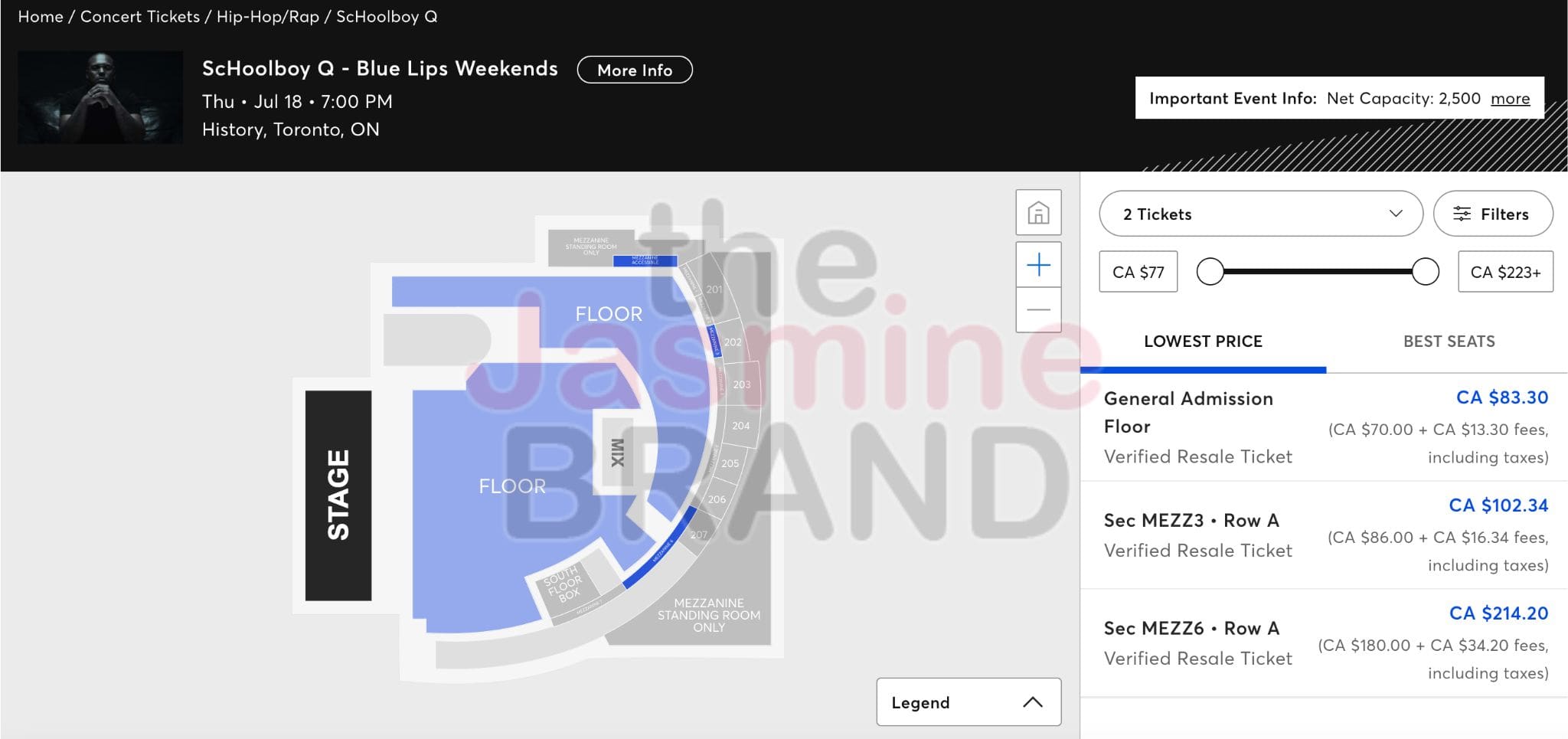Choose the General Admission Floor listing
Screen dimensions: 1568x739
[x=1325, y=427]
